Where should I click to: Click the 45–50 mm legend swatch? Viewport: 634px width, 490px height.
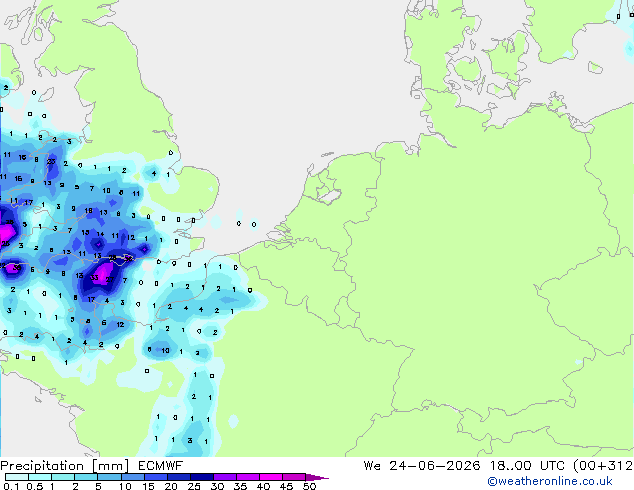pos(294,477)
